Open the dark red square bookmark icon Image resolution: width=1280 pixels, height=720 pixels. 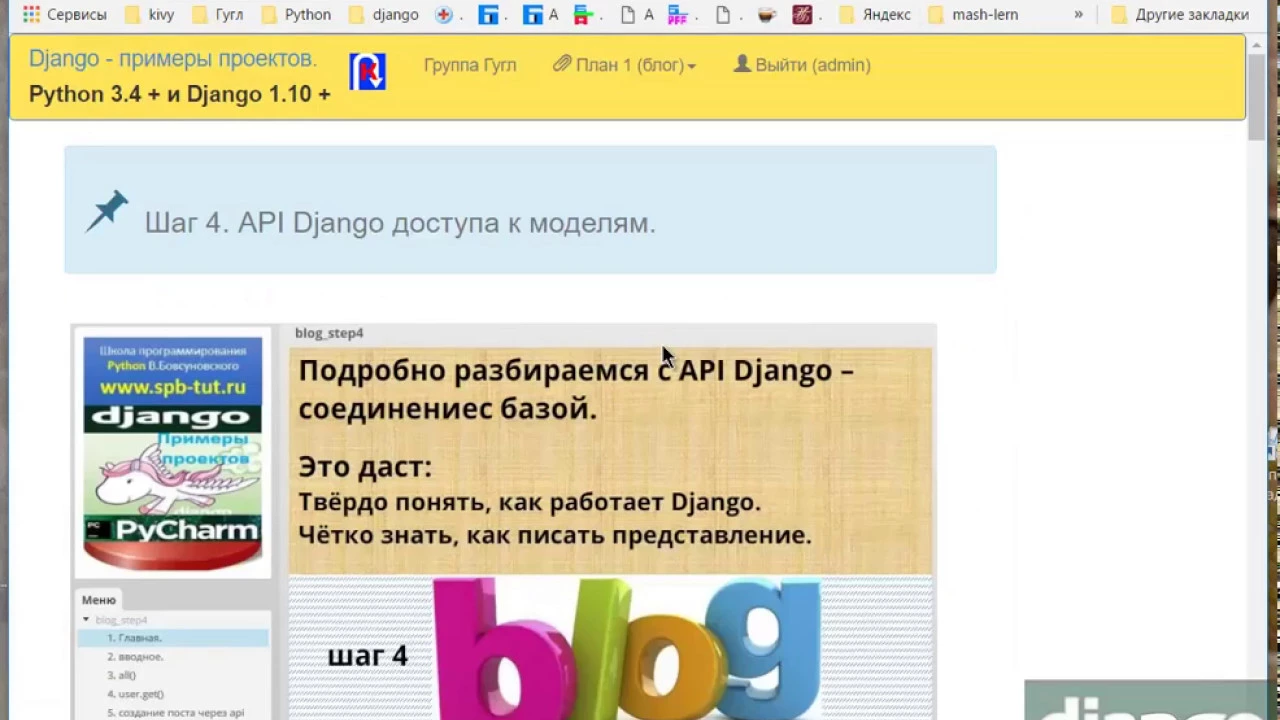pyautogui.click(x=801, y=15)
